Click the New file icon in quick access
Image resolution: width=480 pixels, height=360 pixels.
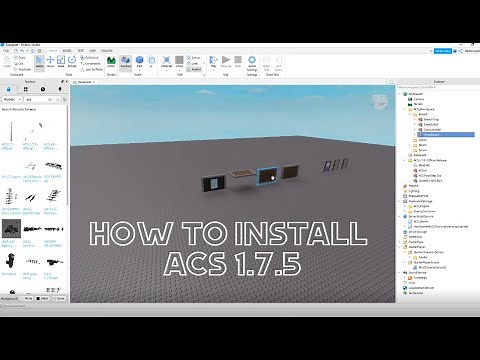(16, 51)
